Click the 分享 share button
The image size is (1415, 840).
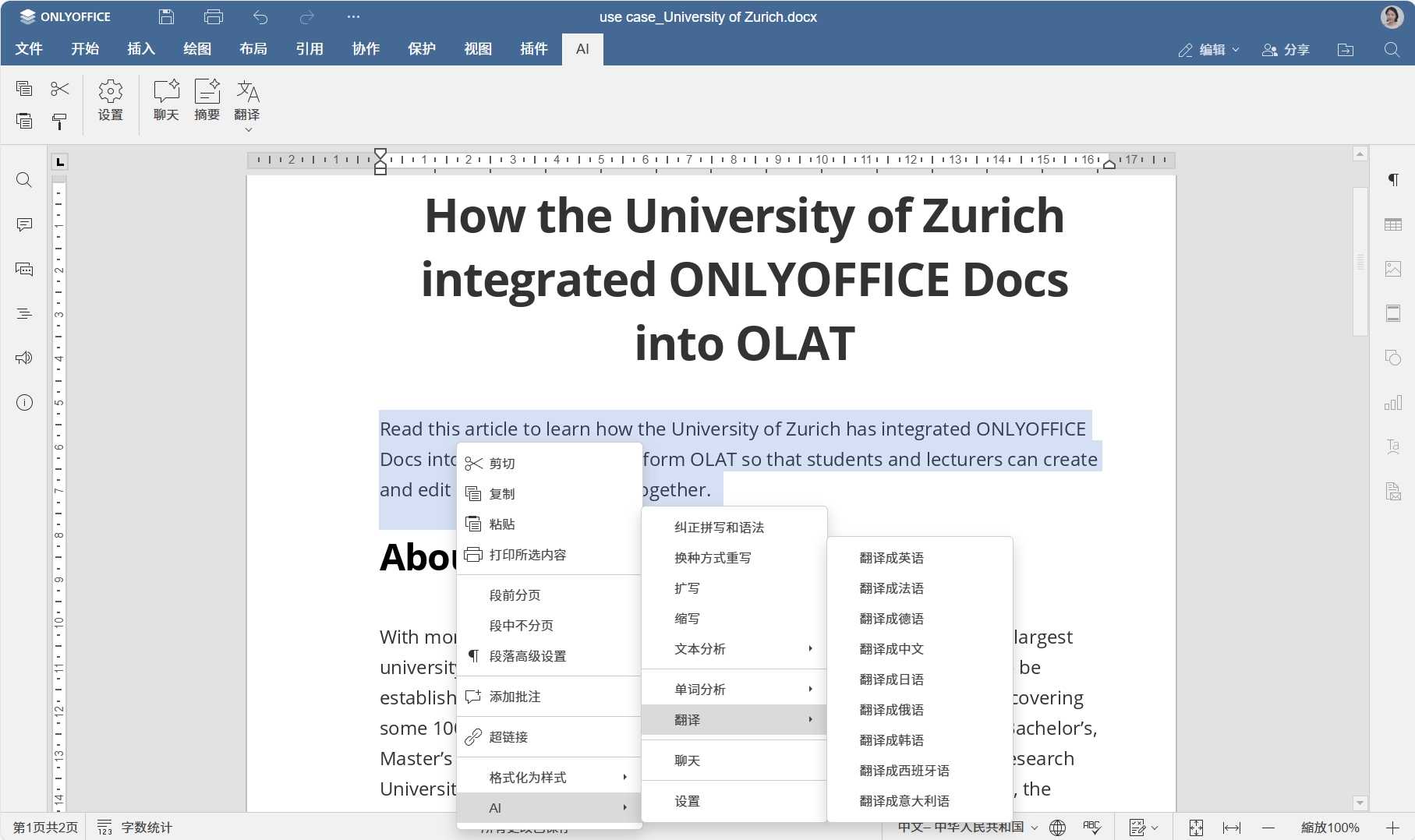pos(1286,49)
